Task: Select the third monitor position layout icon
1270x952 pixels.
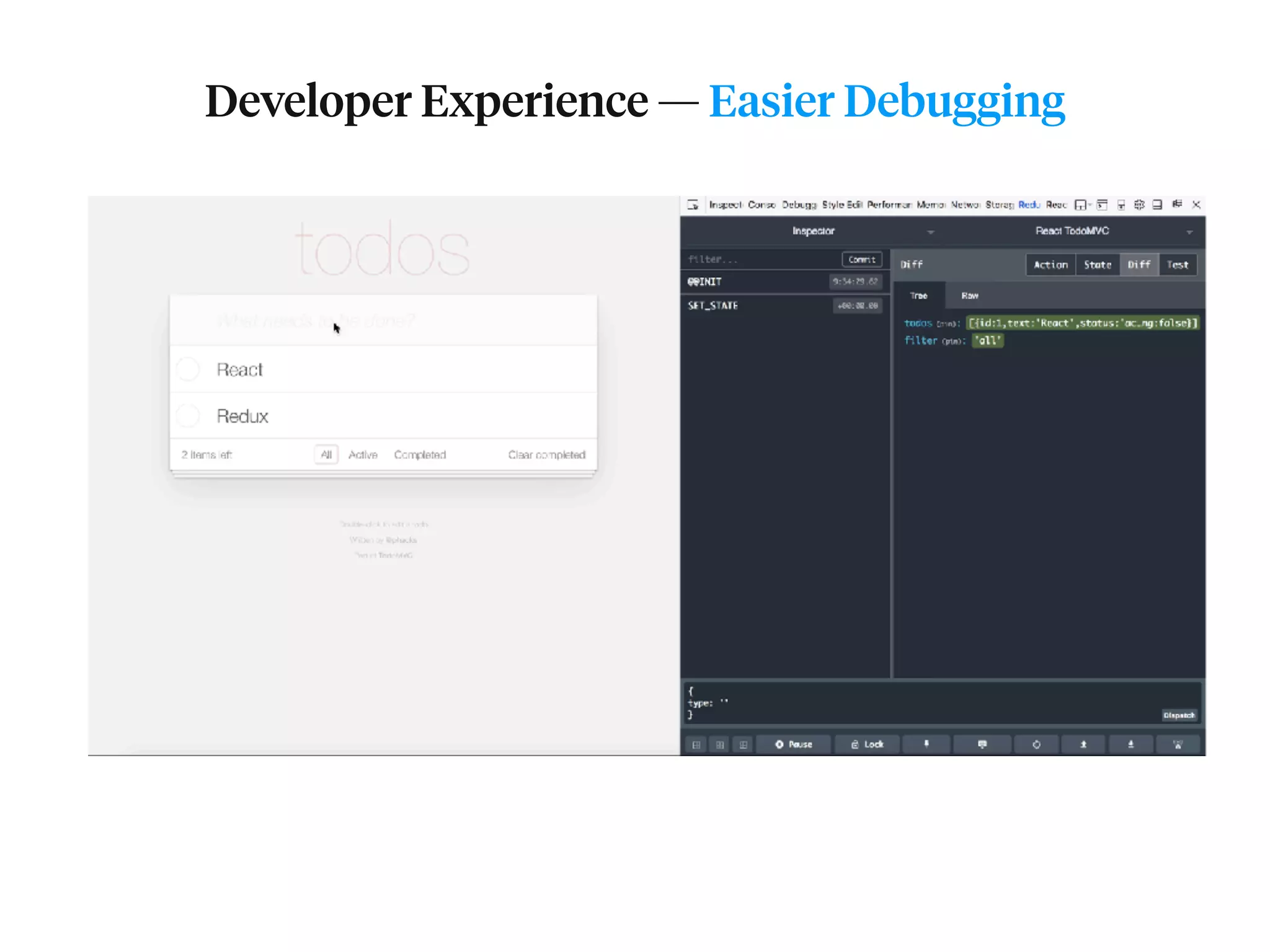Action: (744, 744)
